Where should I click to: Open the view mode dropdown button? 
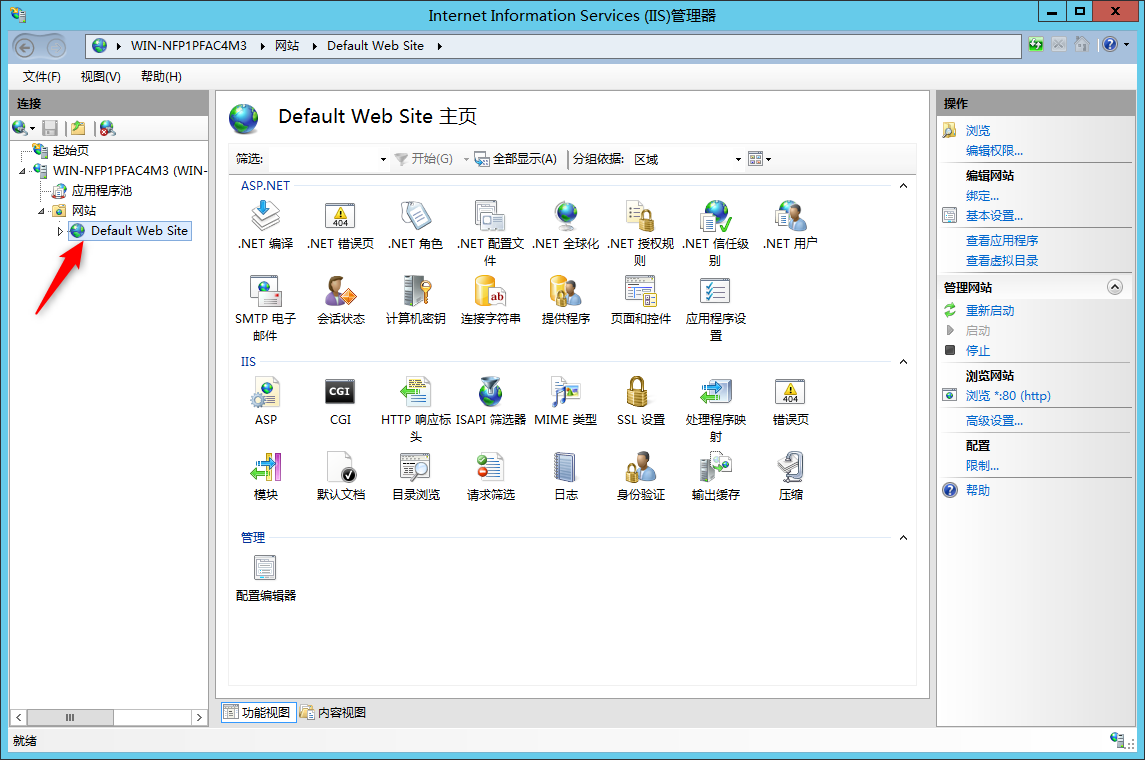[x=759, y=159]
